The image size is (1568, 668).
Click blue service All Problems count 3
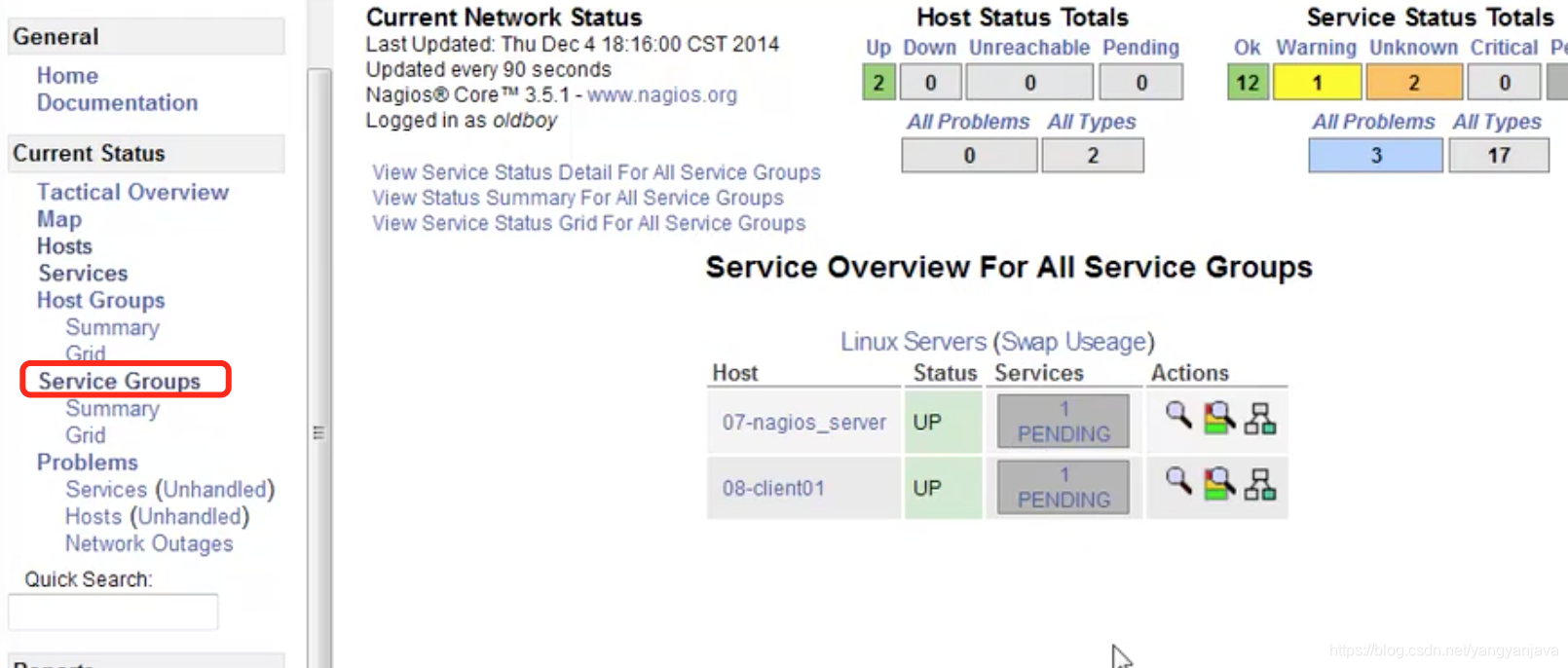point(1376,156)
